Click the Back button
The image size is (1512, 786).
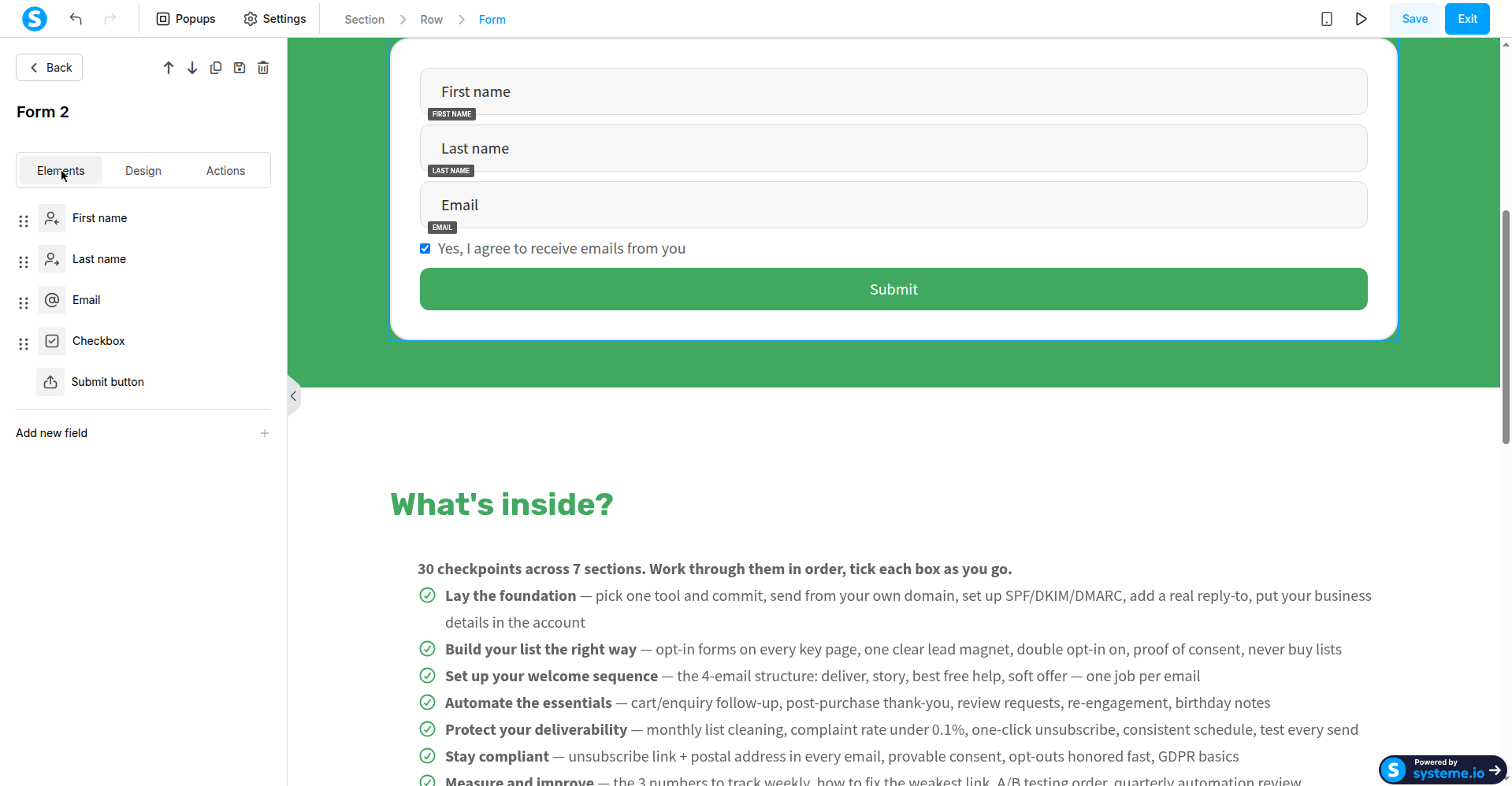50,68
